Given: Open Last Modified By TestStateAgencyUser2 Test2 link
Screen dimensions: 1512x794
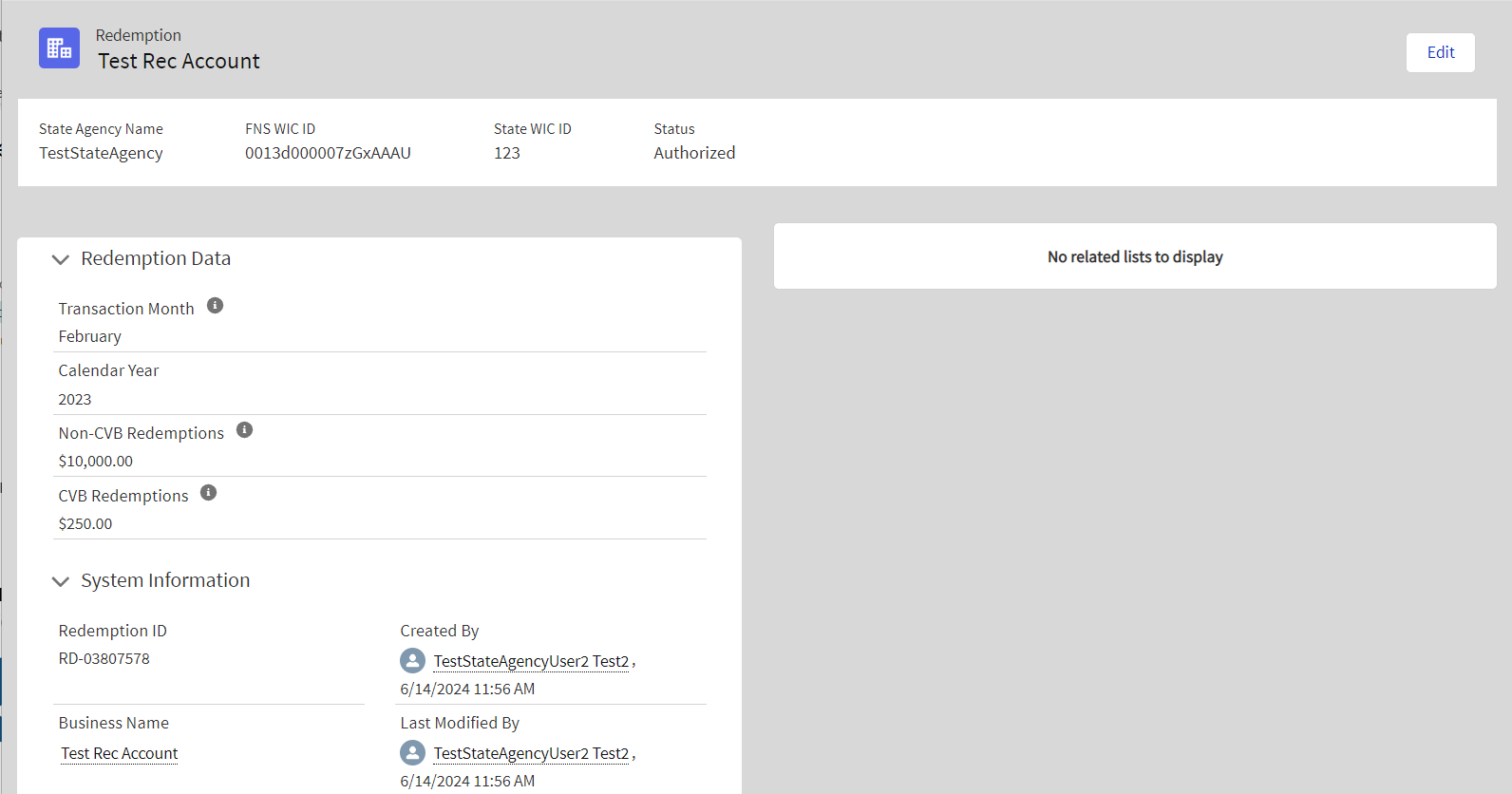Looking at the screenshot, I should tap(531, 753).
